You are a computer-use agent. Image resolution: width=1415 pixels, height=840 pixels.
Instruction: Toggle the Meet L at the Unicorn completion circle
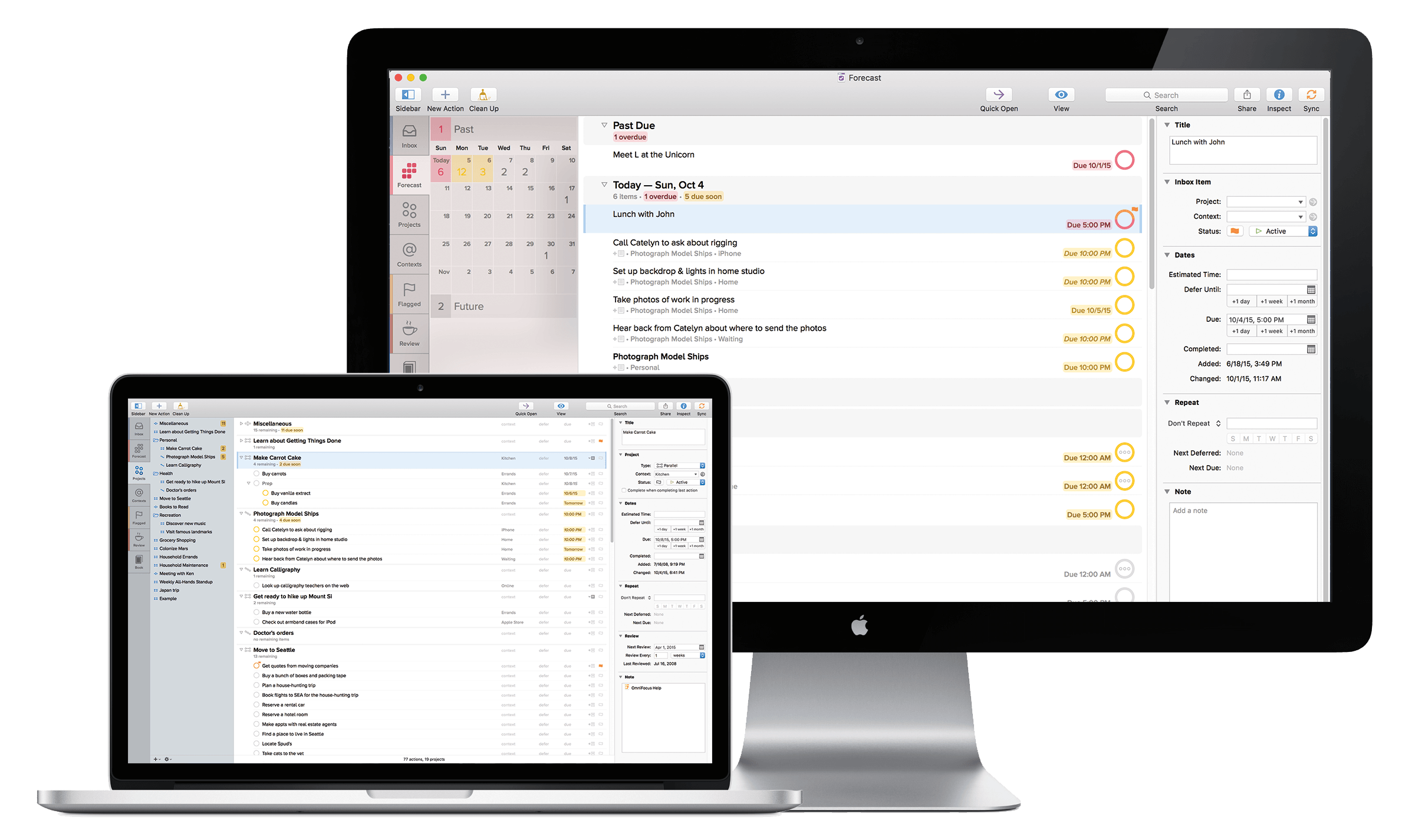[x=1127, y=156]
